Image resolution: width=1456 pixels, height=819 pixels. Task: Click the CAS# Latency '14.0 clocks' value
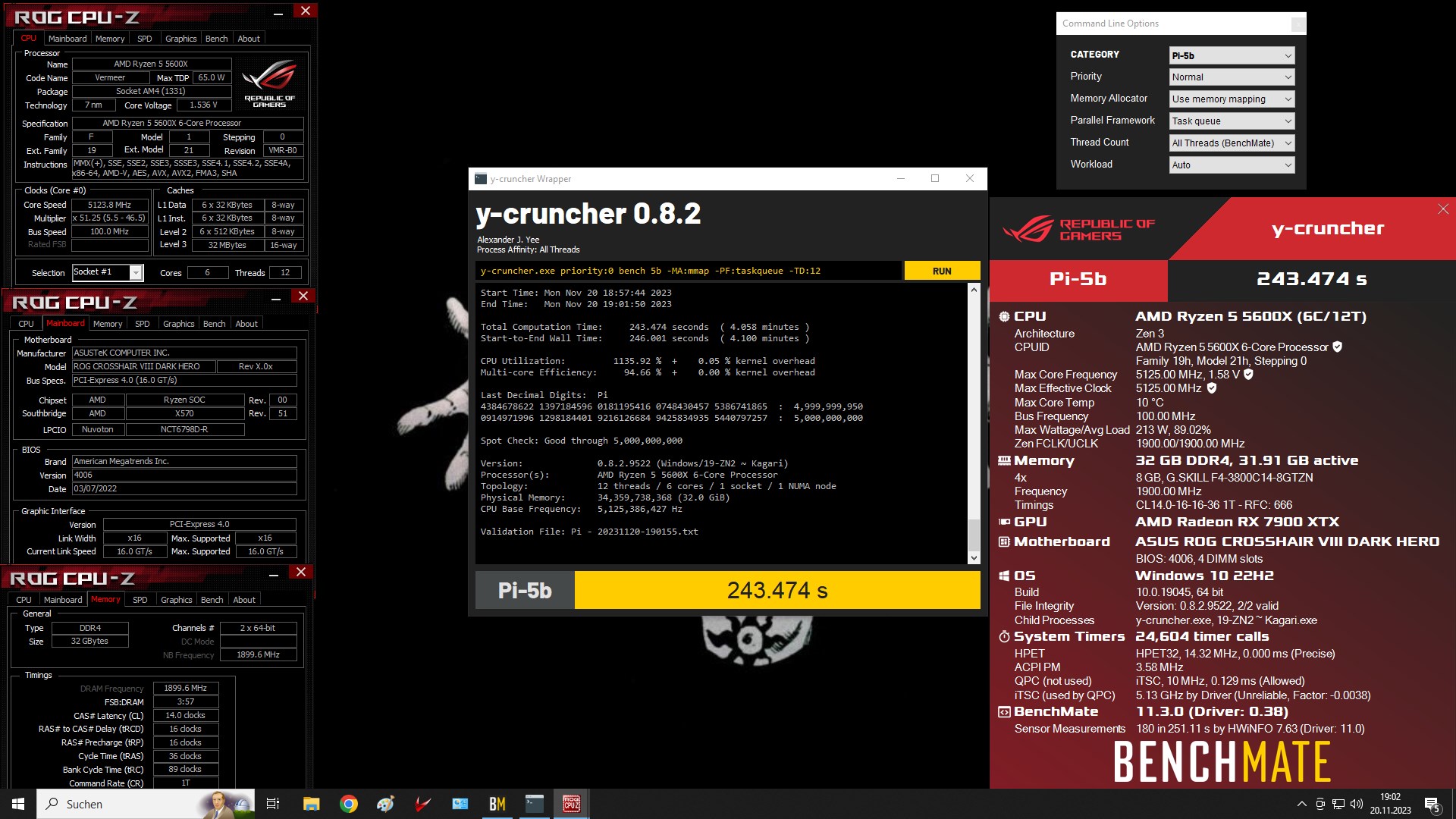[185, 715]
